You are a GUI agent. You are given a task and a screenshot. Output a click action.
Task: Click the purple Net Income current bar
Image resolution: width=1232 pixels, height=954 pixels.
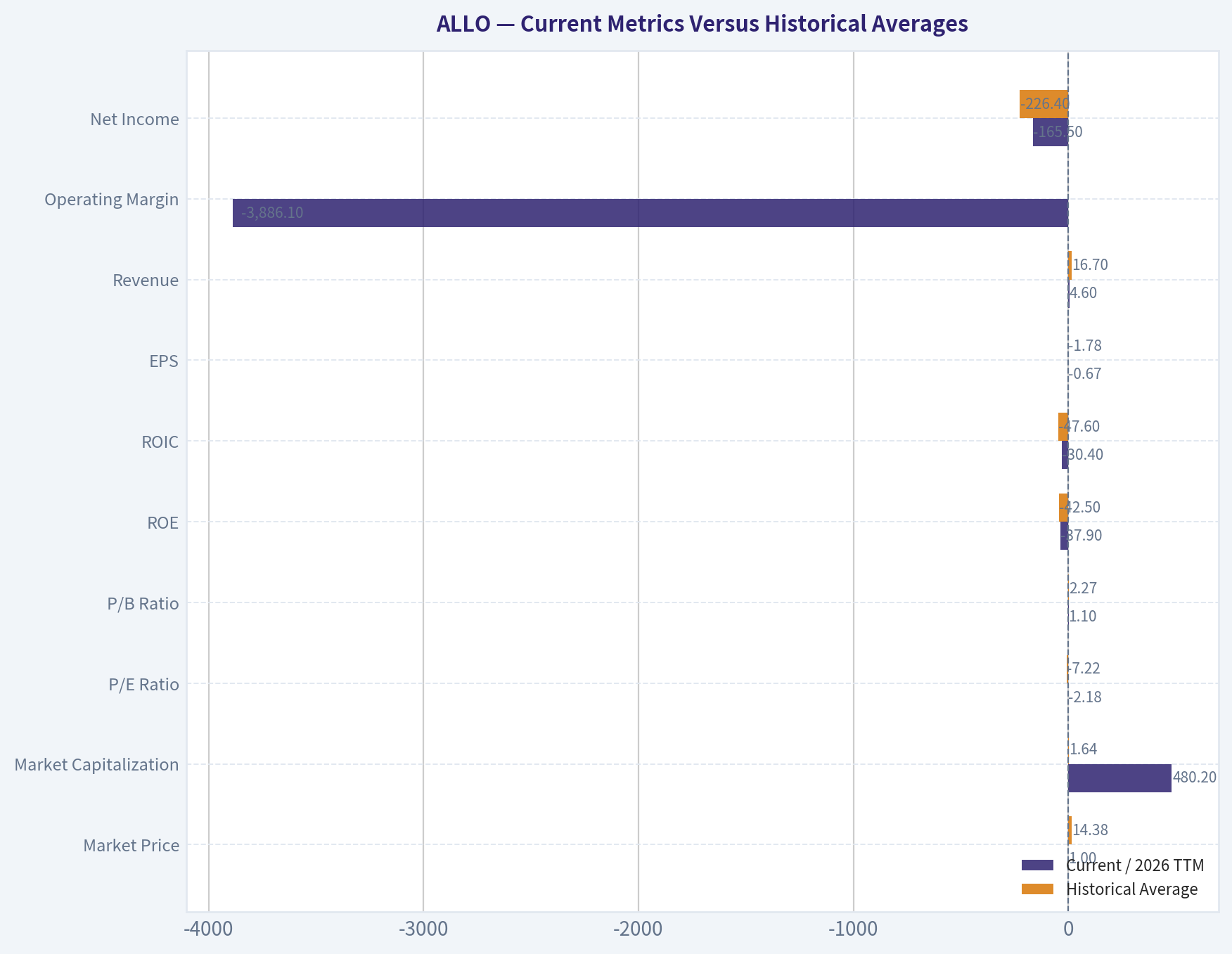point(1051,132)
